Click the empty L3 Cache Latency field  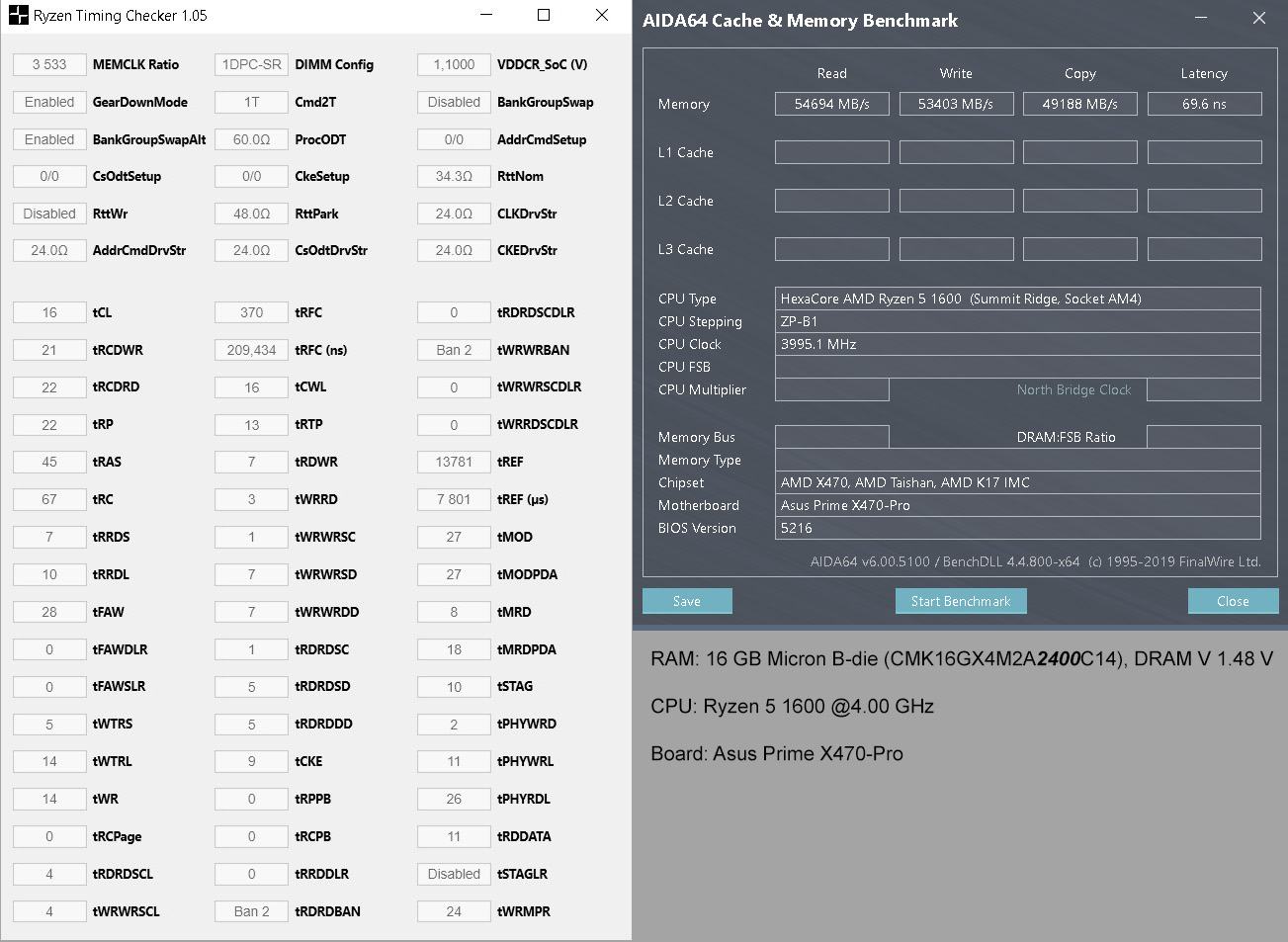(x=1204, y=249)
